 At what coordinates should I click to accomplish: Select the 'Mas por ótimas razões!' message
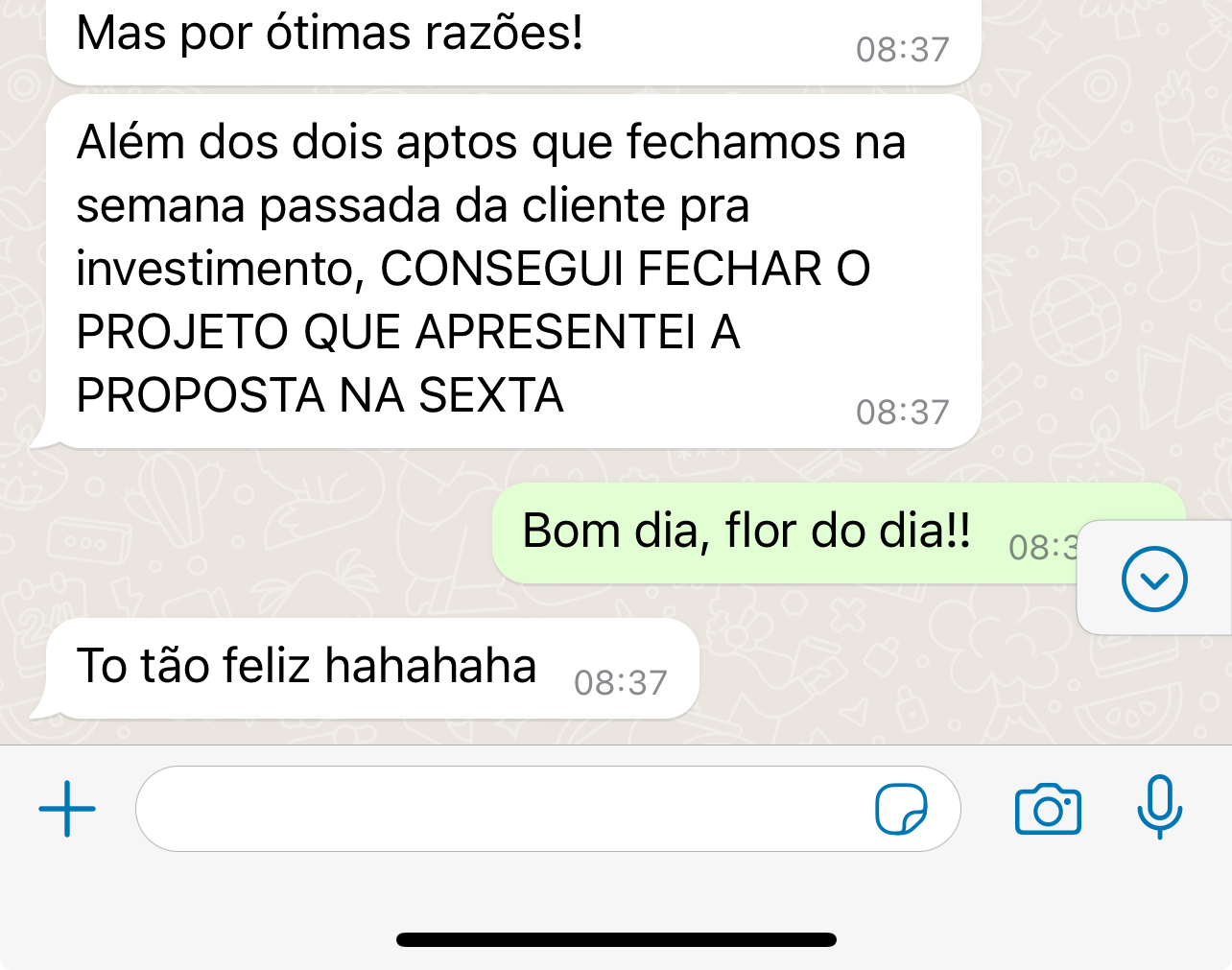513,40
